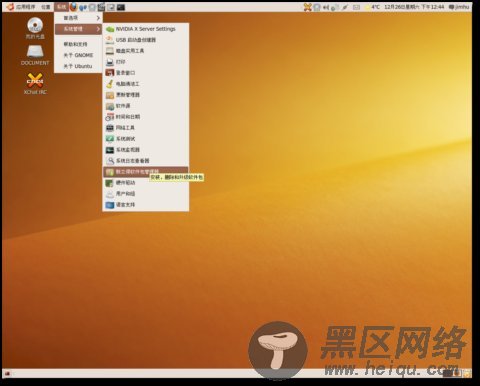Open Login Window (登录窗口) settings
The height and width of the screenshot is (386, 480).
pyautogui.click(x=146, y=73)
